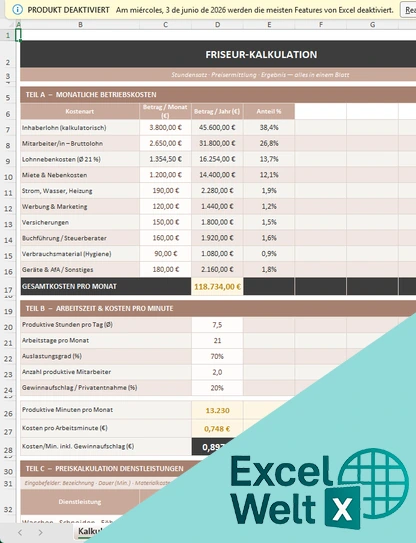Select the Arbeitstage pro Monat value 21
The height and width of the screenshot is (543, 416).
pyautogui.click(x=217, y=340)
